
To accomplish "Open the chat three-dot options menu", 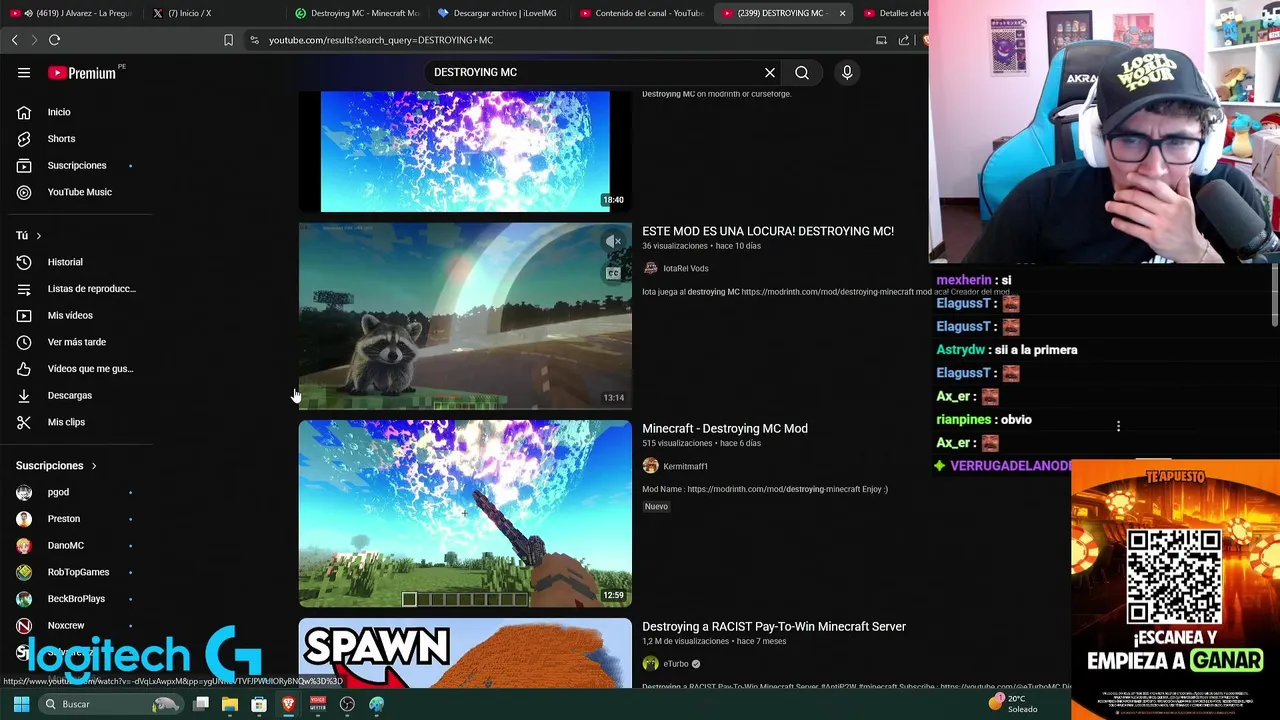I will (1118, 427).
